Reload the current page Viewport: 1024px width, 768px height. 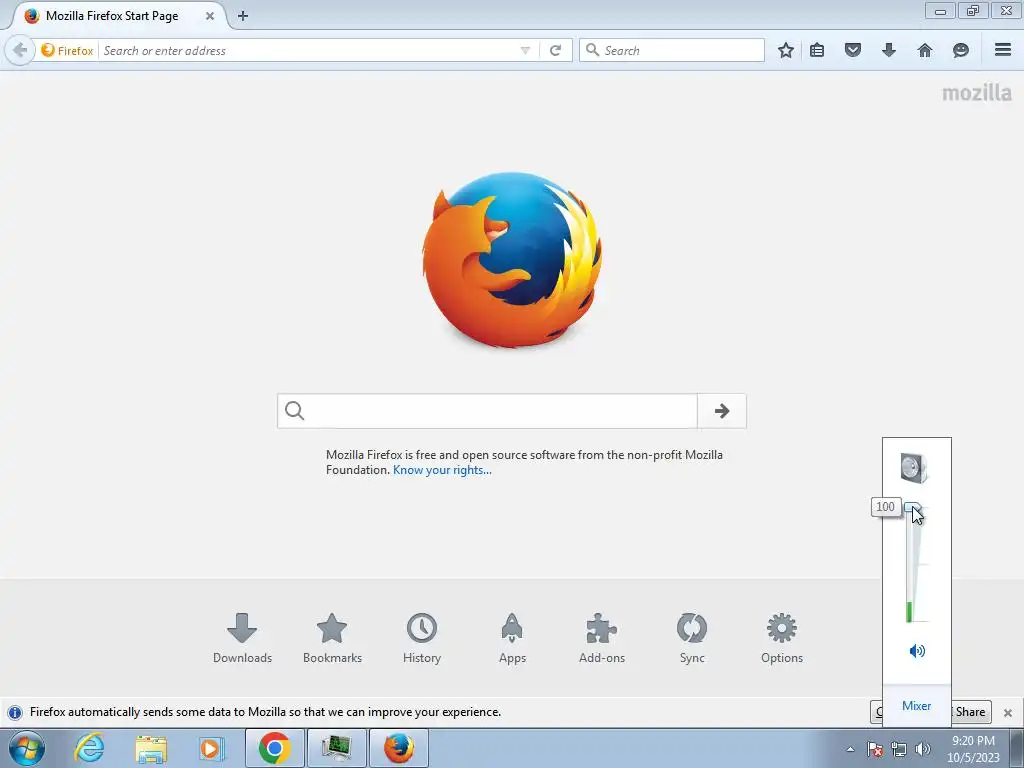(555, 50)
